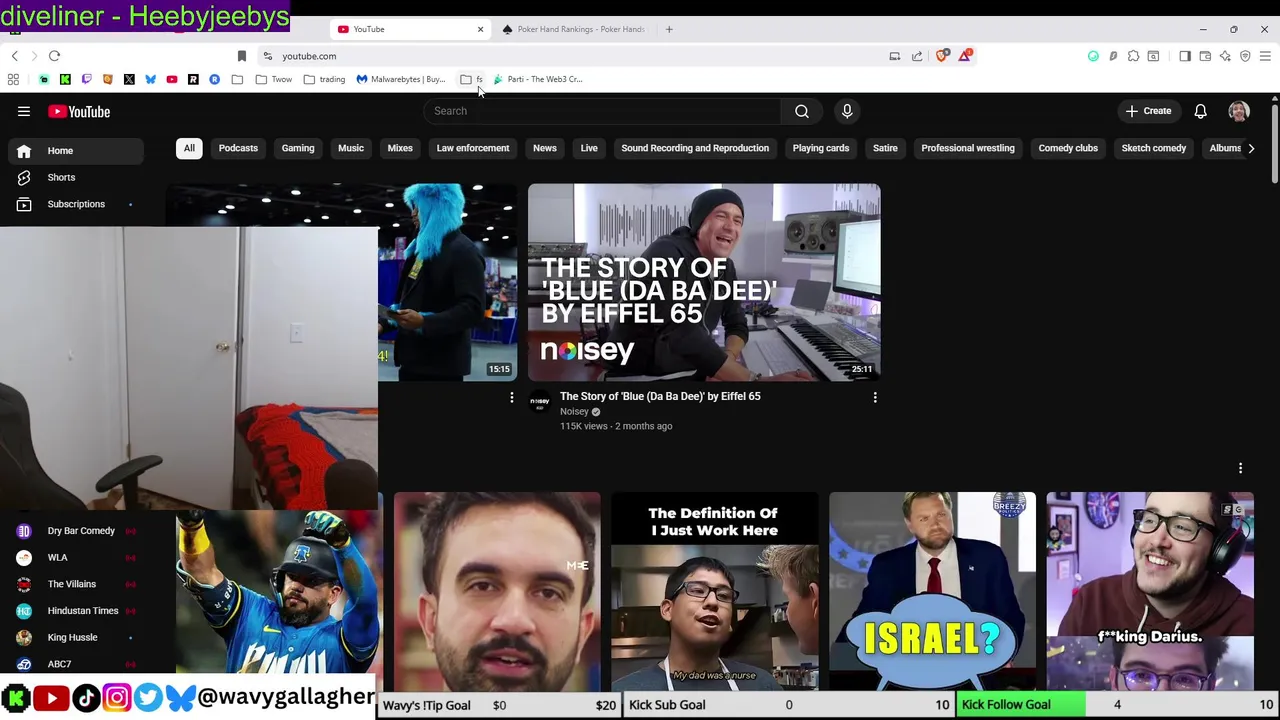Open the Bluesky butterfly bookmark icon
Image resolution: width=1280 pixels, height=720 pixels.
click(x=150, y=79)
